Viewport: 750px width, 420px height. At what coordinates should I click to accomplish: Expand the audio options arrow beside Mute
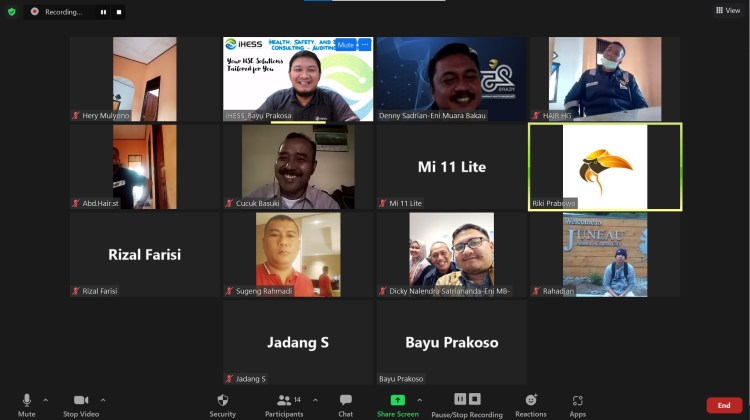(45, 400)
